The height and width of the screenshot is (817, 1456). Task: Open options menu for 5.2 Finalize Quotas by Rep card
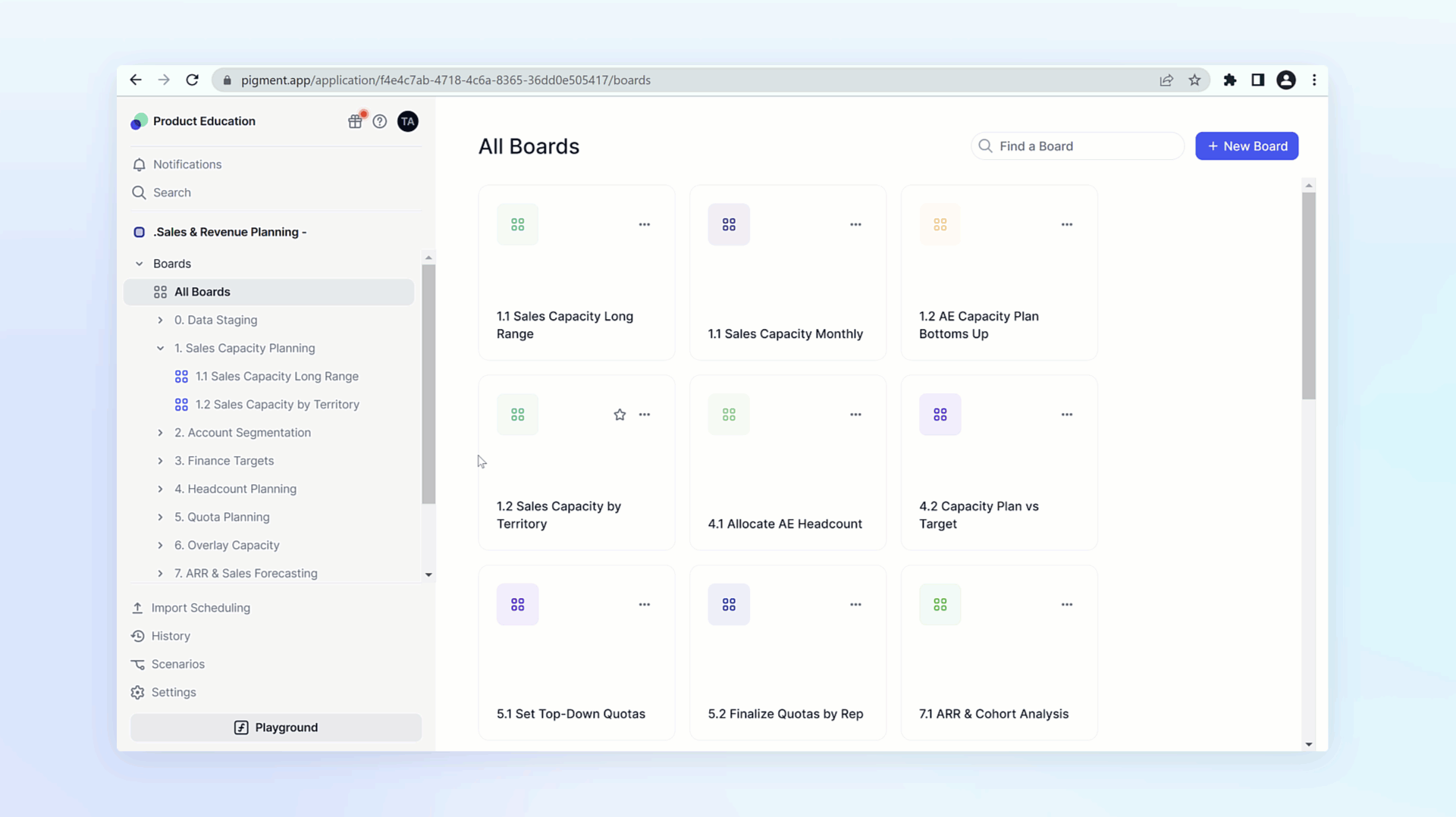pos(855,605)
